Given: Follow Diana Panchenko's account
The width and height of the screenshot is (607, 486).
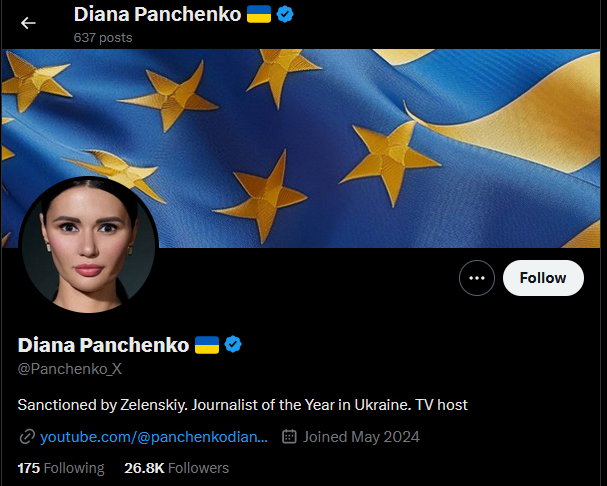Looking at the screenshot, I should [x=543, y=278].
